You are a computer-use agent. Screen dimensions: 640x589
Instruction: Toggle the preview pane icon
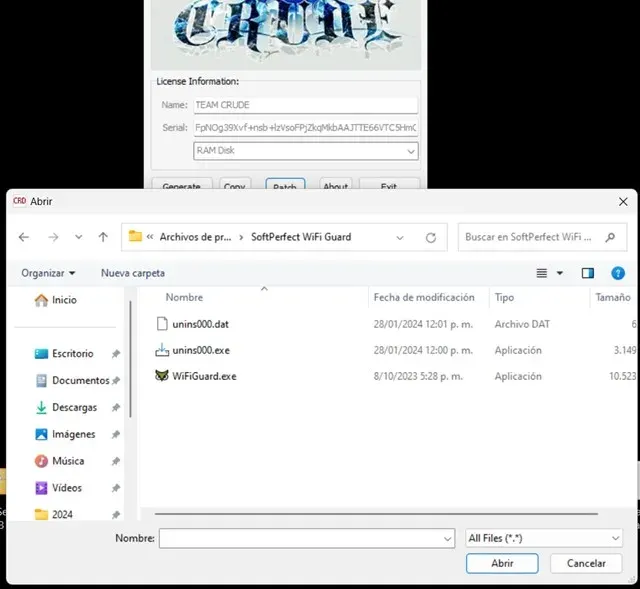(x=588, y=273)
